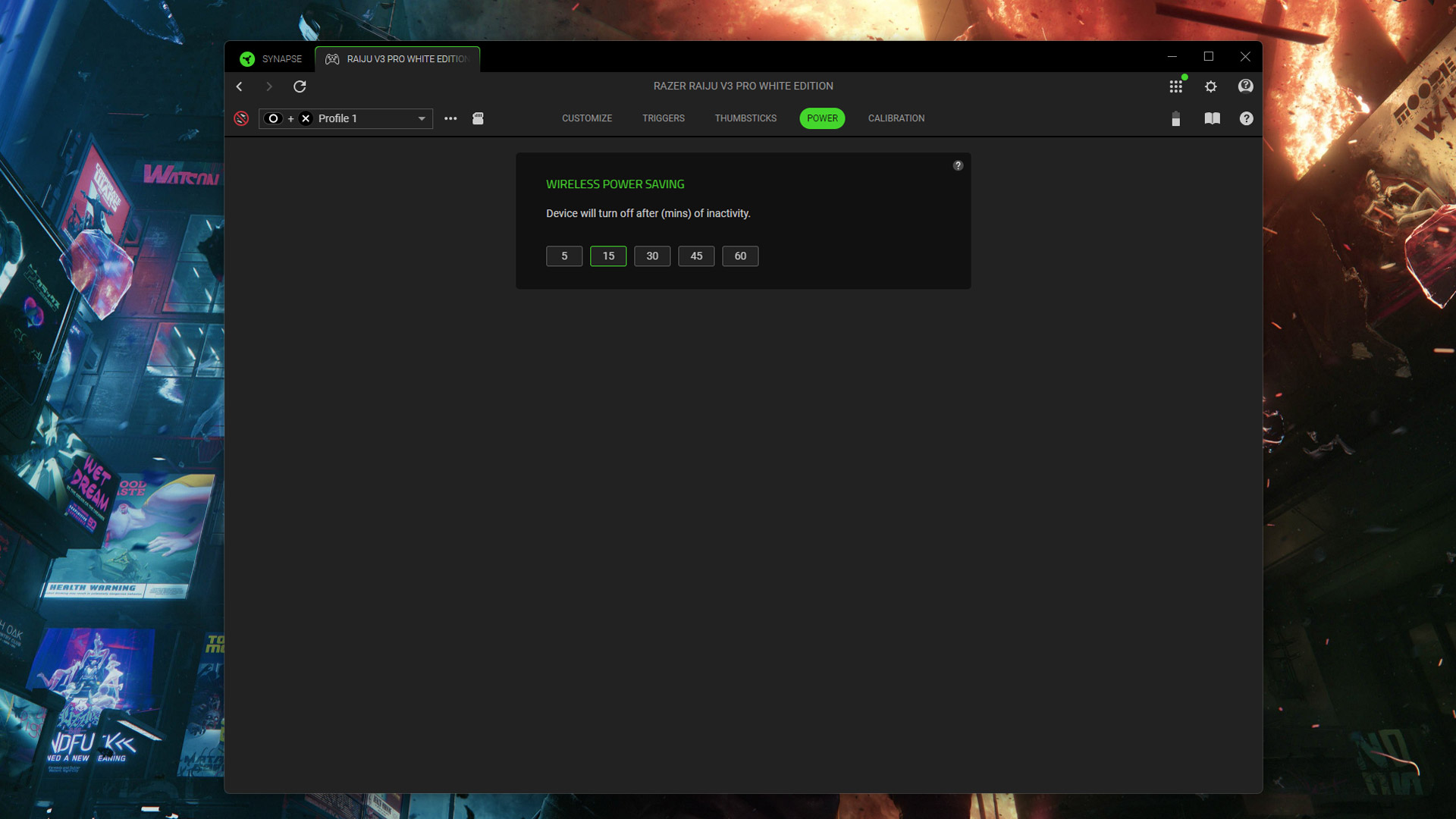The width and height of the screenshot is (1456, 819).
Task: Click the feedback headset icon
Action: pos(1245,86)
